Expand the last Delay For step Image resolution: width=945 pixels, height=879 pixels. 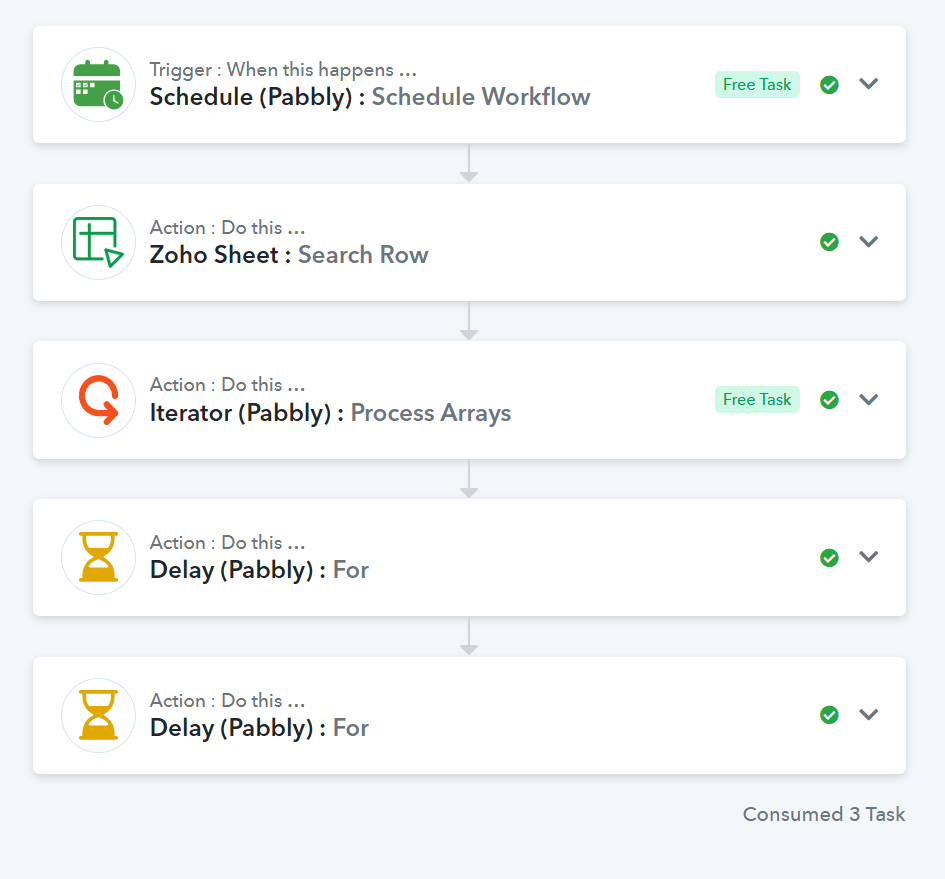point(868,714)
